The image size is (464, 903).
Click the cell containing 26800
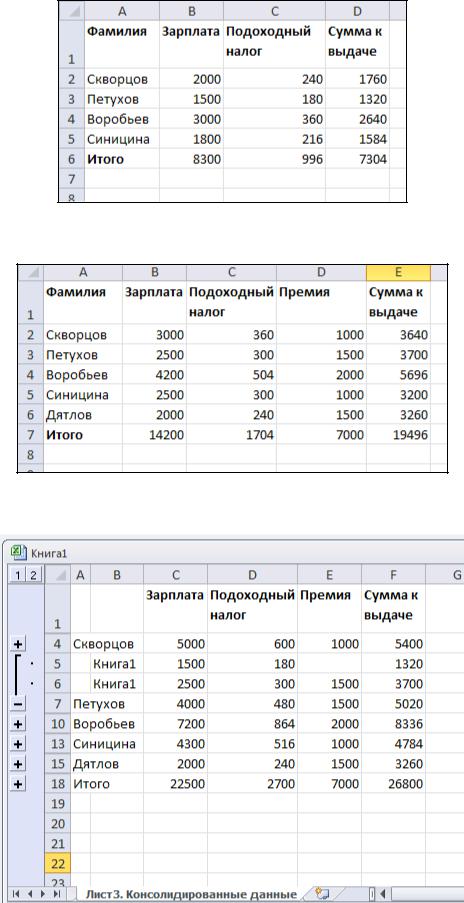coord(394,784)
